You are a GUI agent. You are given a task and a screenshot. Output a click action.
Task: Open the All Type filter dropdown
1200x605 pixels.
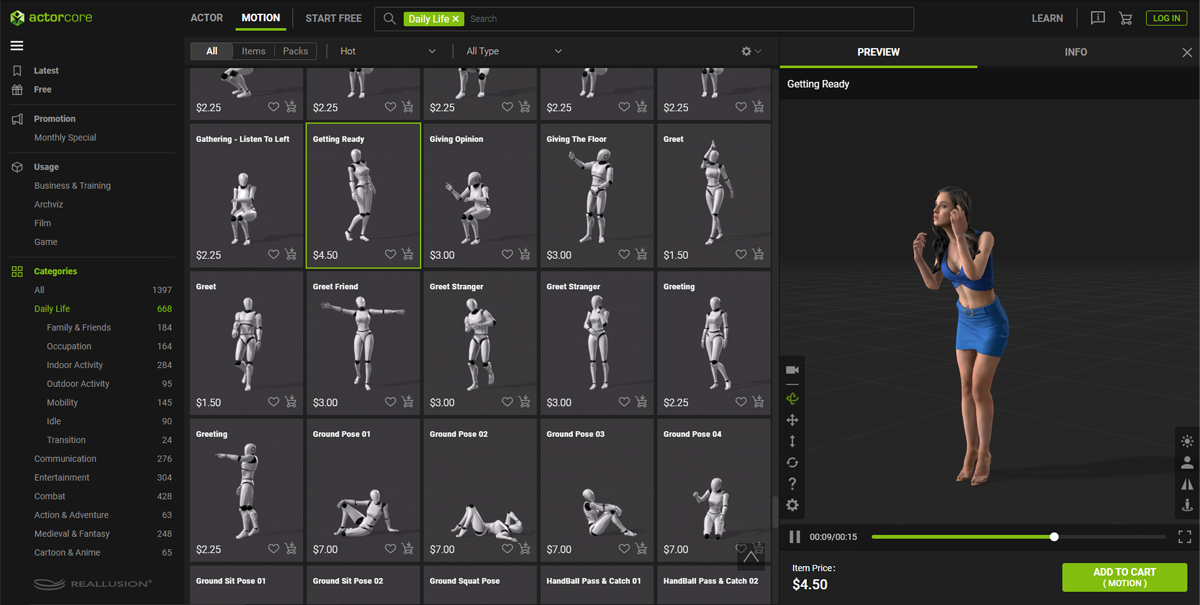[x=514, y=51]
